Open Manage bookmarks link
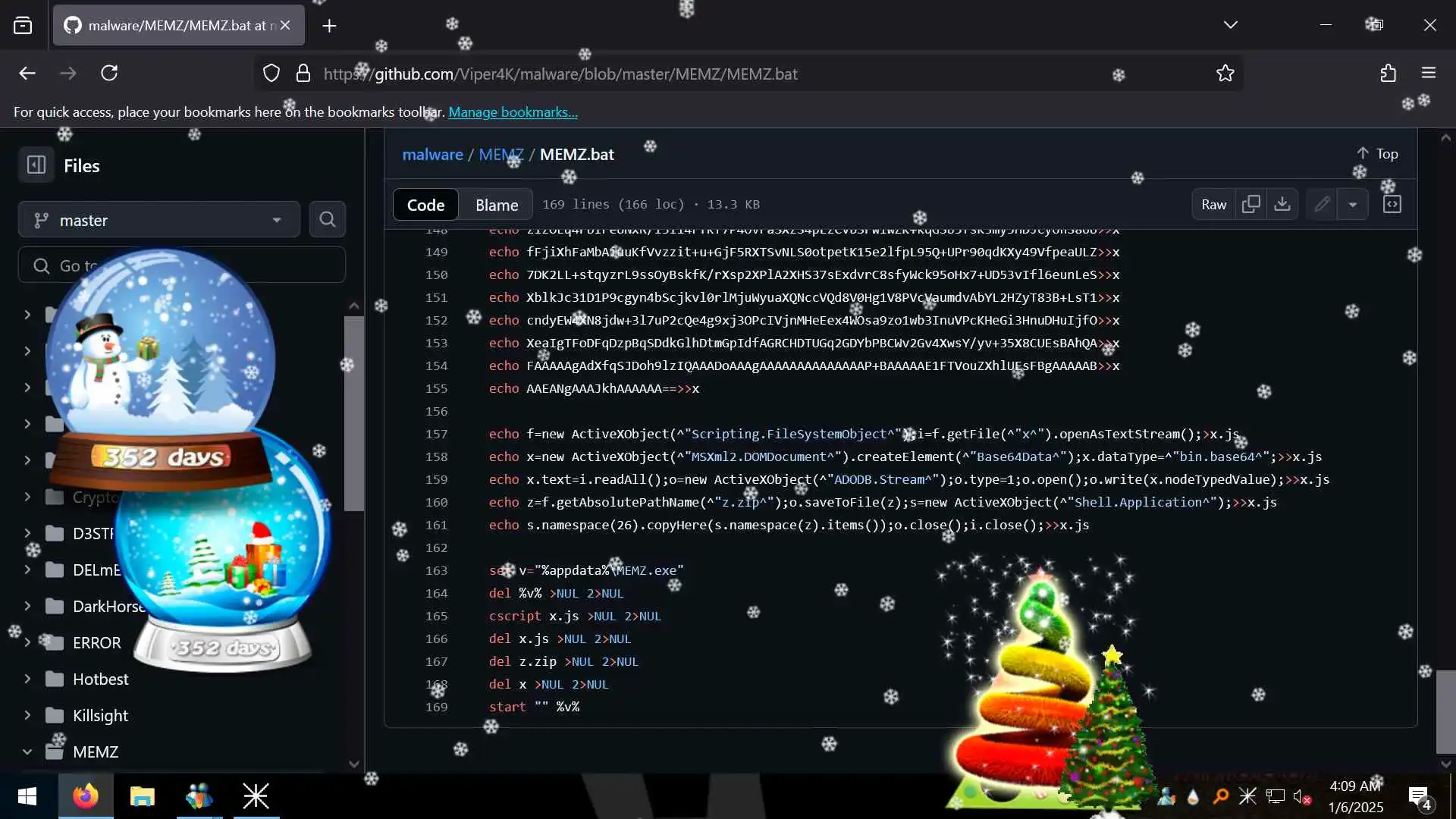Viewport: 1456px width, 819px height. pos(513,111)
